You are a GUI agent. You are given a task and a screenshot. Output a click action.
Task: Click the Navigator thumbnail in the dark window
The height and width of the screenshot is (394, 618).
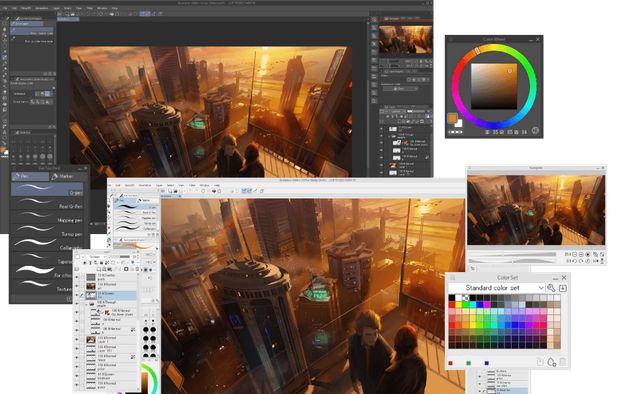tap(406, 40)
